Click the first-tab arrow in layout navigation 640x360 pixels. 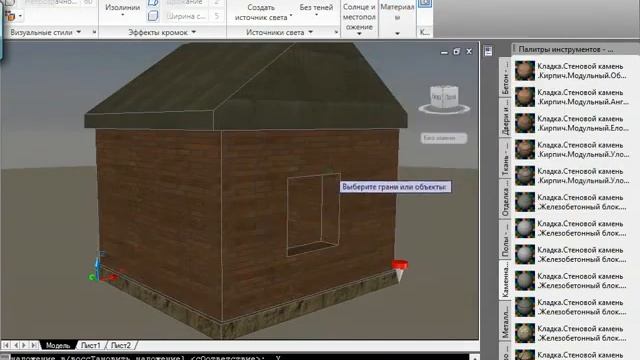click(x=6, y=345)
